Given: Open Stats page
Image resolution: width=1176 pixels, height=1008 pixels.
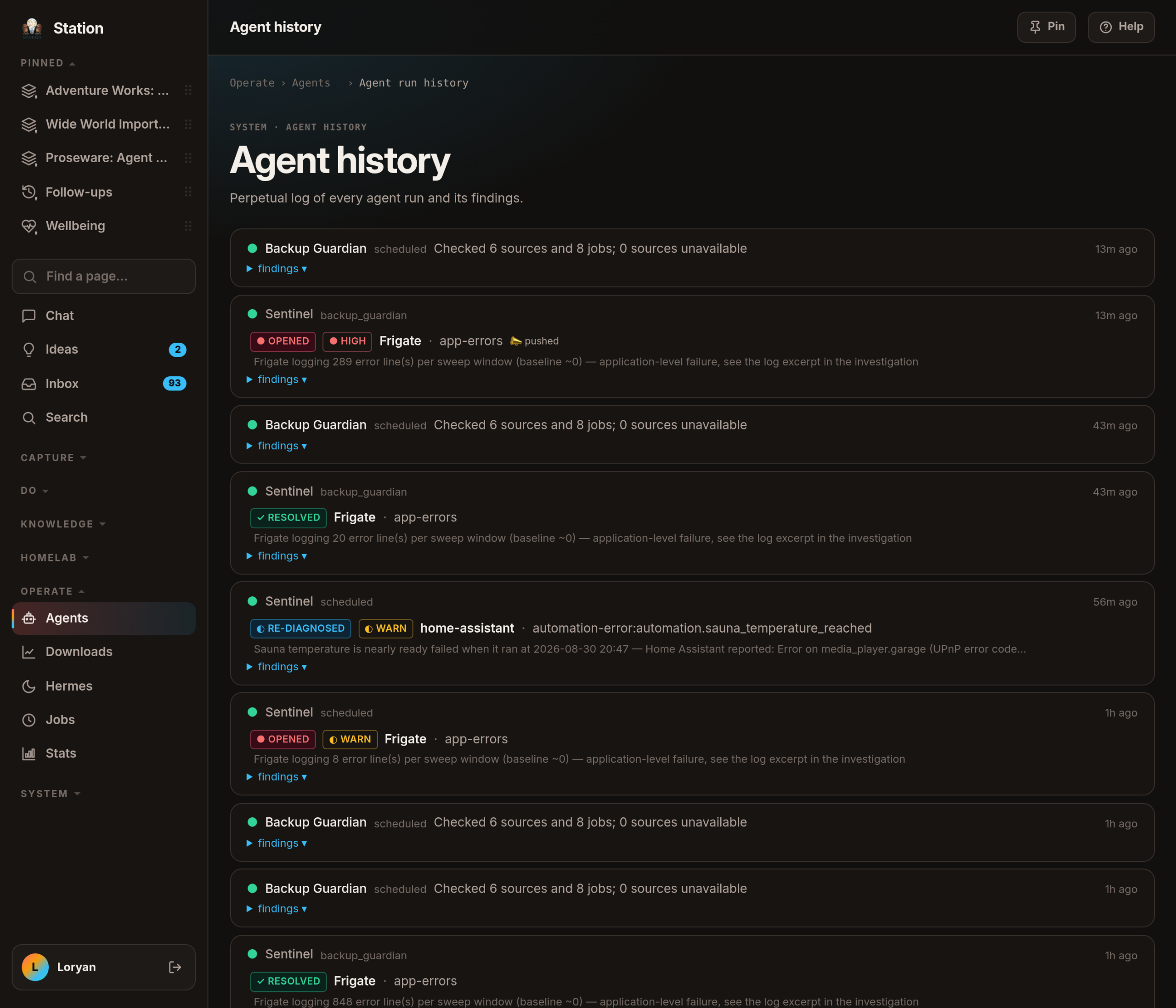Looking at the screenshot, I should pyautogui.click(x=103, y=753).
